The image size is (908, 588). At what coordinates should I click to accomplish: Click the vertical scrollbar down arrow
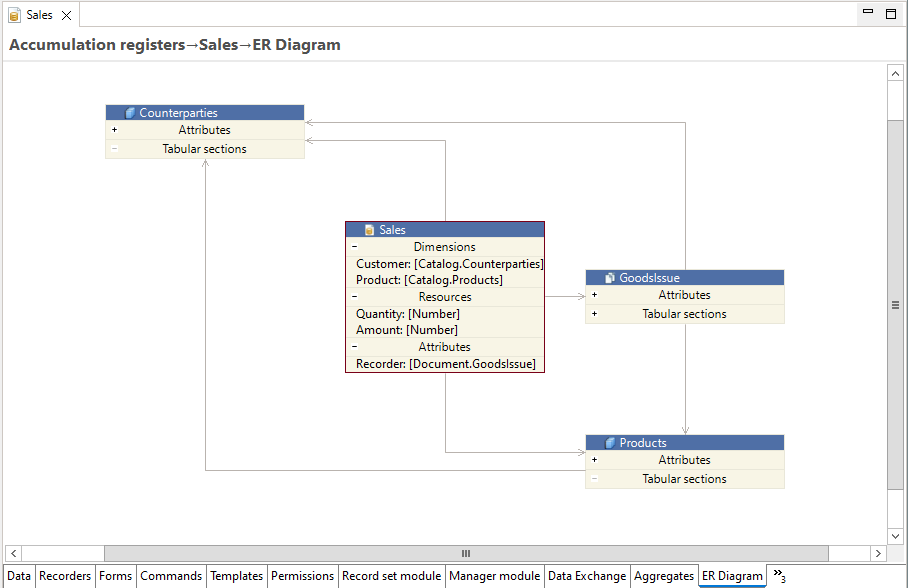895,537
